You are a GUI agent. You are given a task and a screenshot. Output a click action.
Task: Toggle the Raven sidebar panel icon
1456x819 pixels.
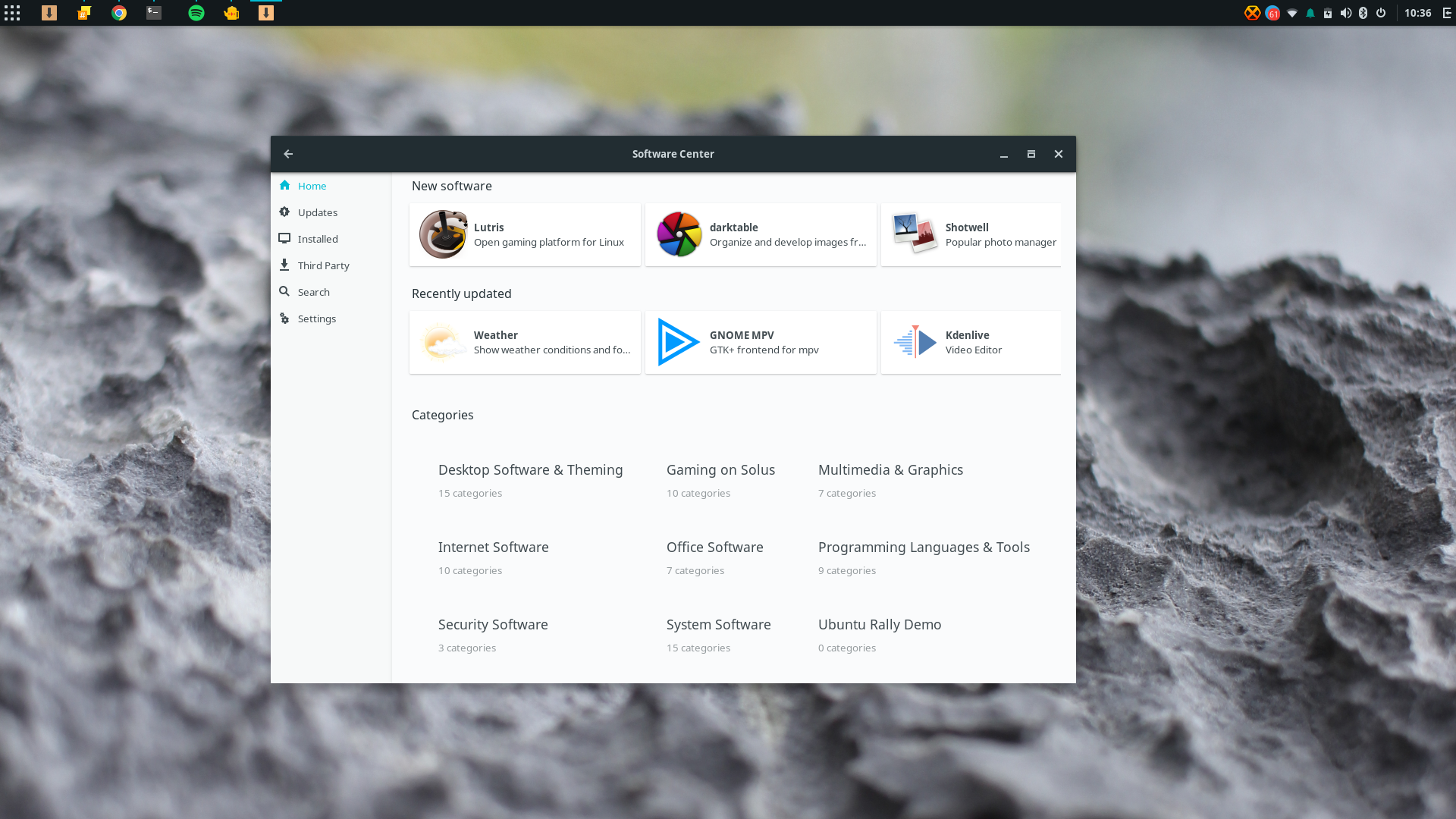pyautogui.click(x=1447, y=13)
